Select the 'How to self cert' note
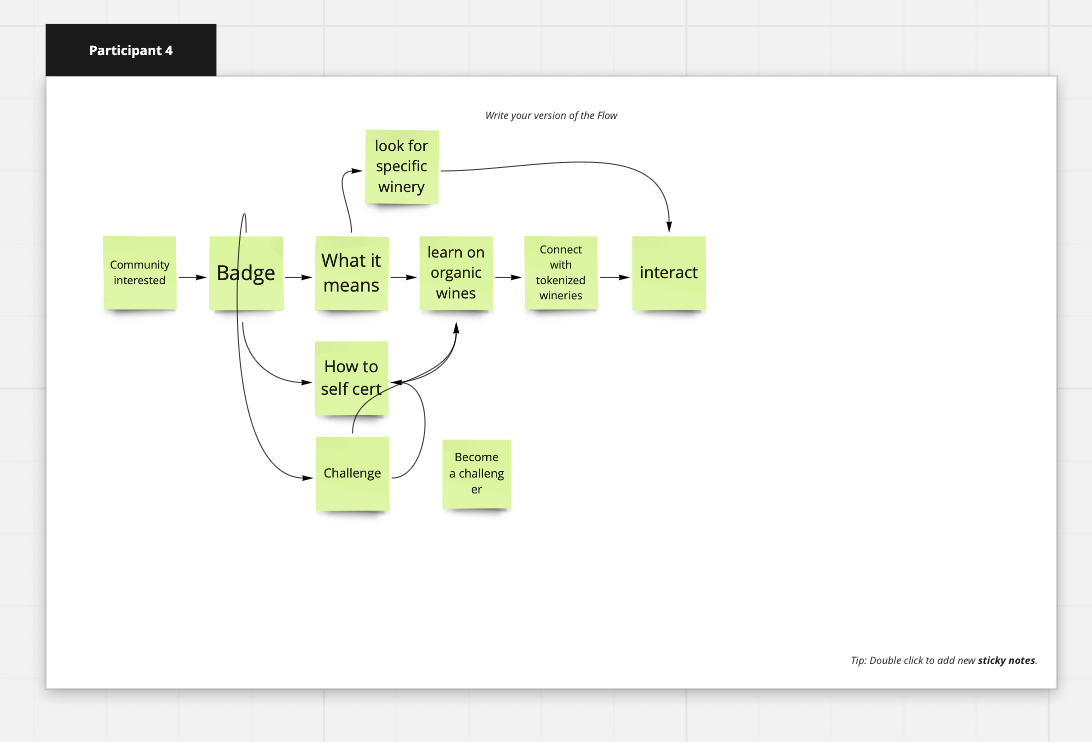 (x=351, y=378)
